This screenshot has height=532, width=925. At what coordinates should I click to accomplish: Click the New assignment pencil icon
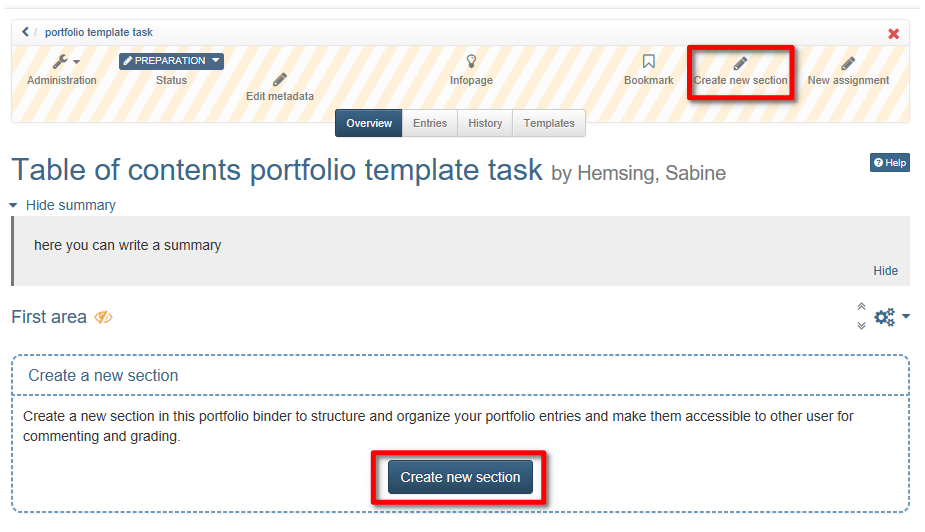[848, 63]
